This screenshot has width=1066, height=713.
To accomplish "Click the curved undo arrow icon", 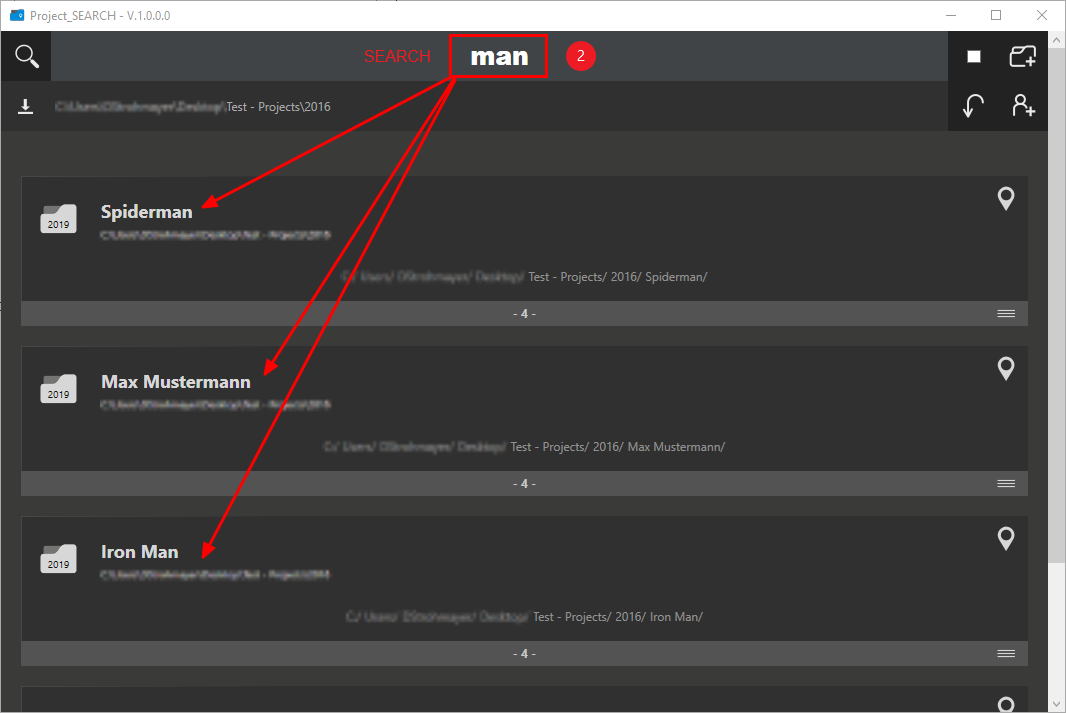I will click(x=974, y=106).
